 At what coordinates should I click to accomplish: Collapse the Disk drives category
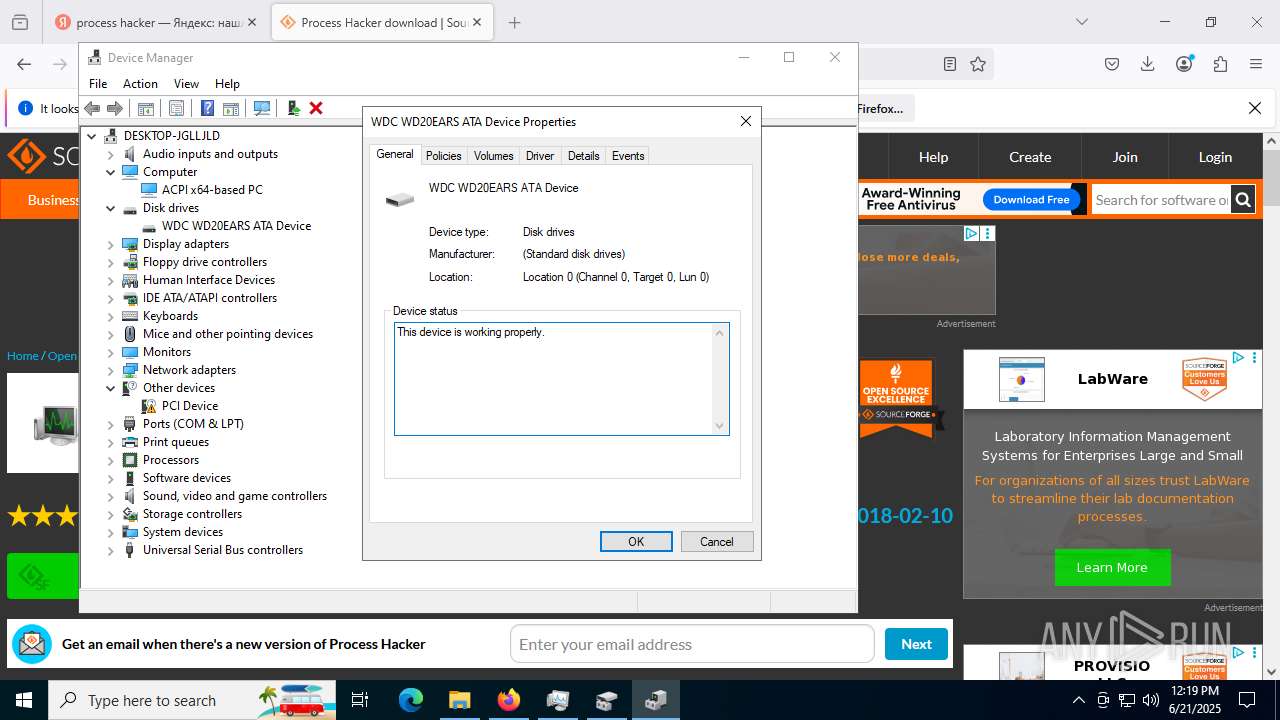[111, 208]
